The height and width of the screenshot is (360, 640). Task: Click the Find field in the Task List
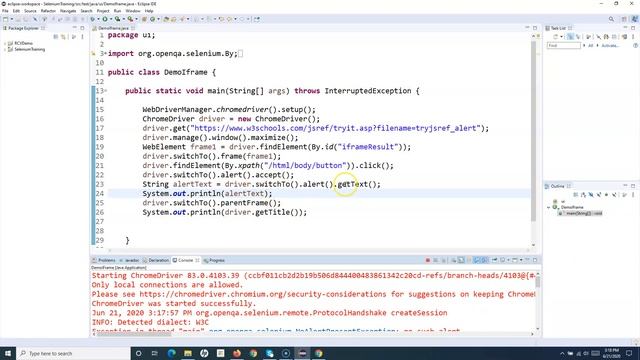(x=564, y=46)
